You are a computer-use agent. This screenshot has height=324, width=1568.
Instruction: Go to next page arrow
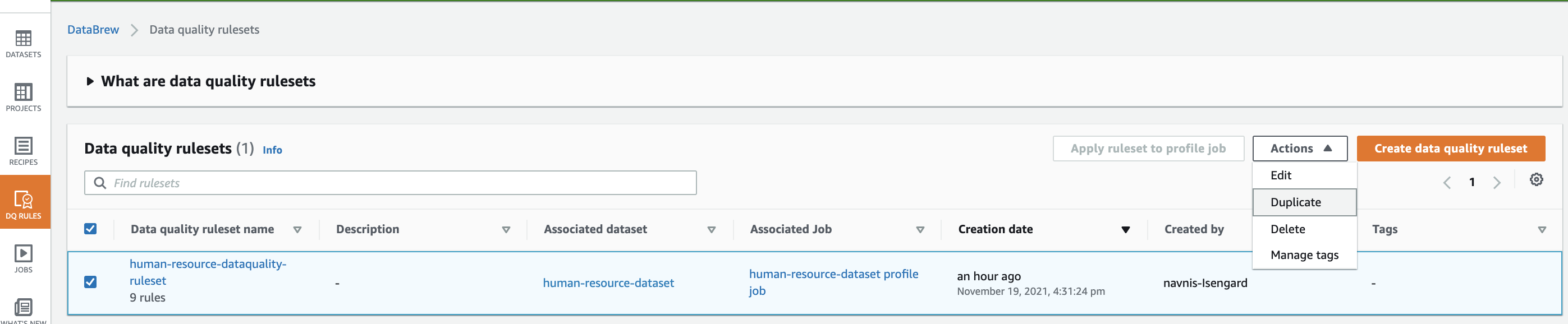coord(1497,182)
